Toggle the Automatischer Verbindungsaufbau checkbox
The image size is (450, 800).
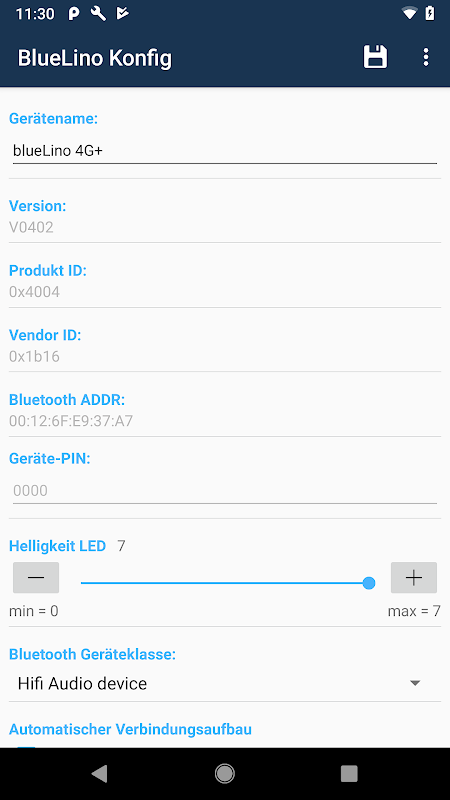[27, 748]
